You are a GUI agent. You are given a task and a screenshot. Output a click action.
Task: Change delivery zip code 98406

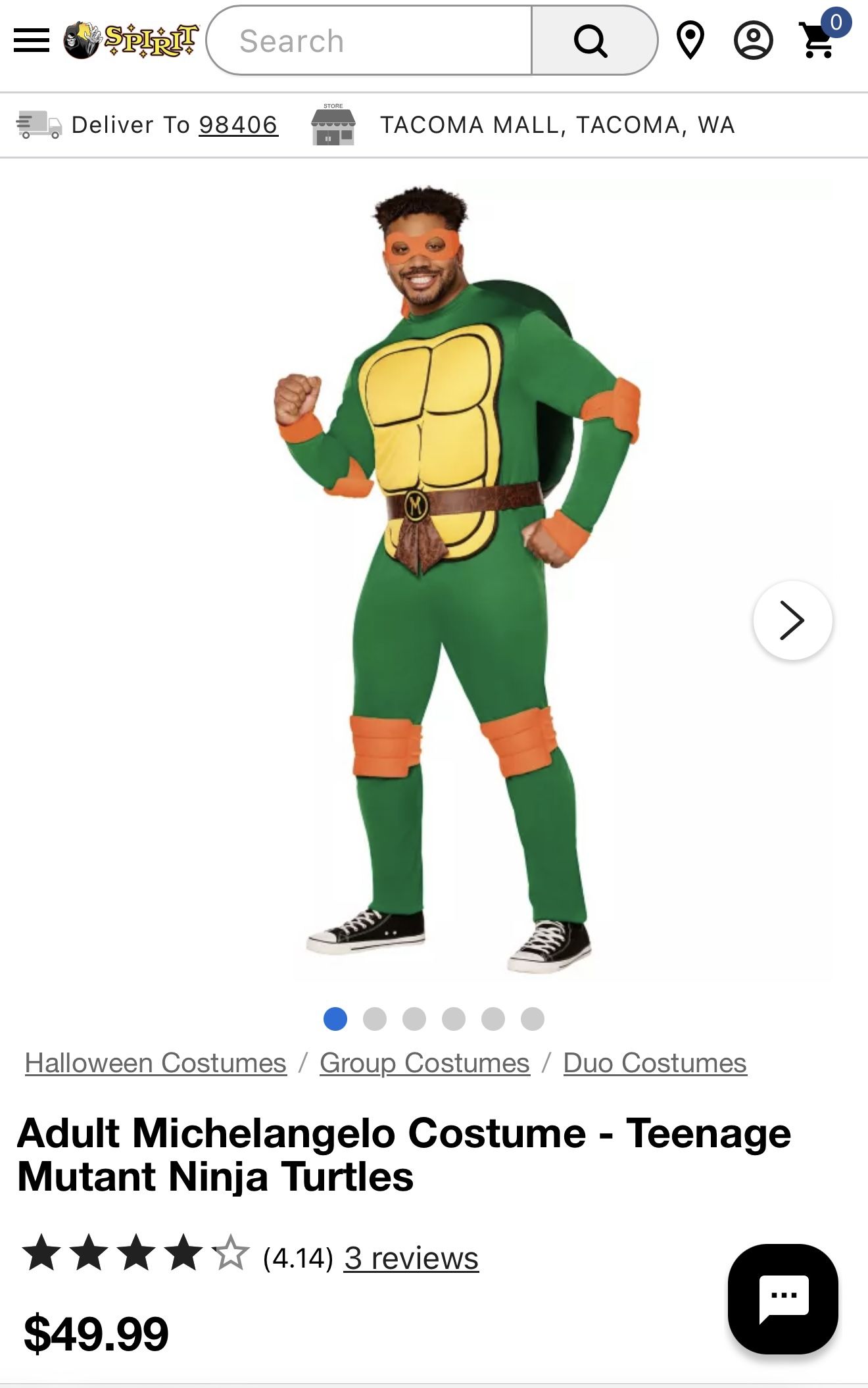point(239,124)
